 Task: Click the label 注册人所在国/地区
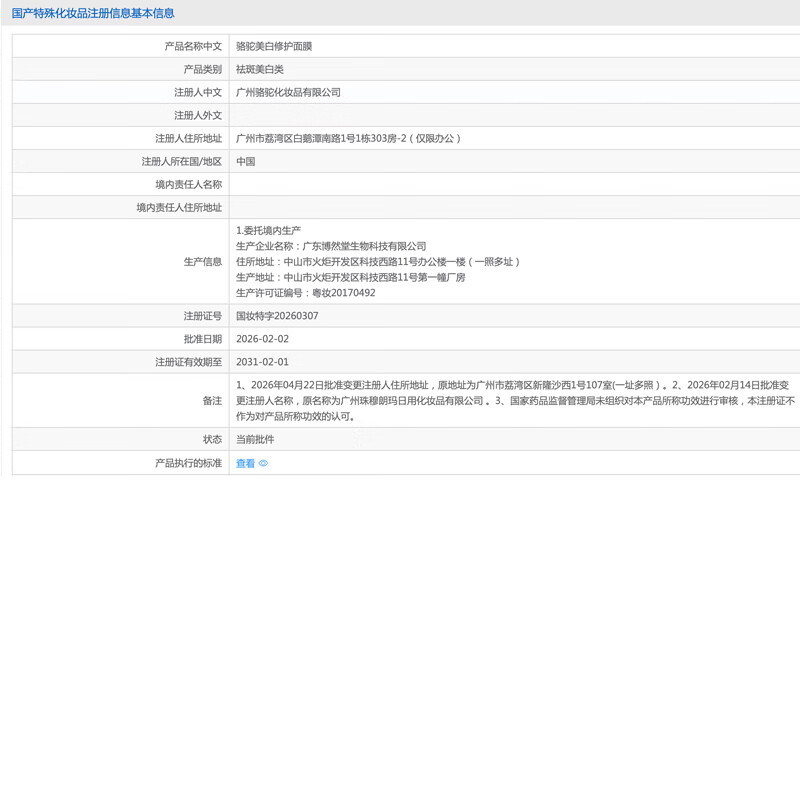tap(182, 161)
